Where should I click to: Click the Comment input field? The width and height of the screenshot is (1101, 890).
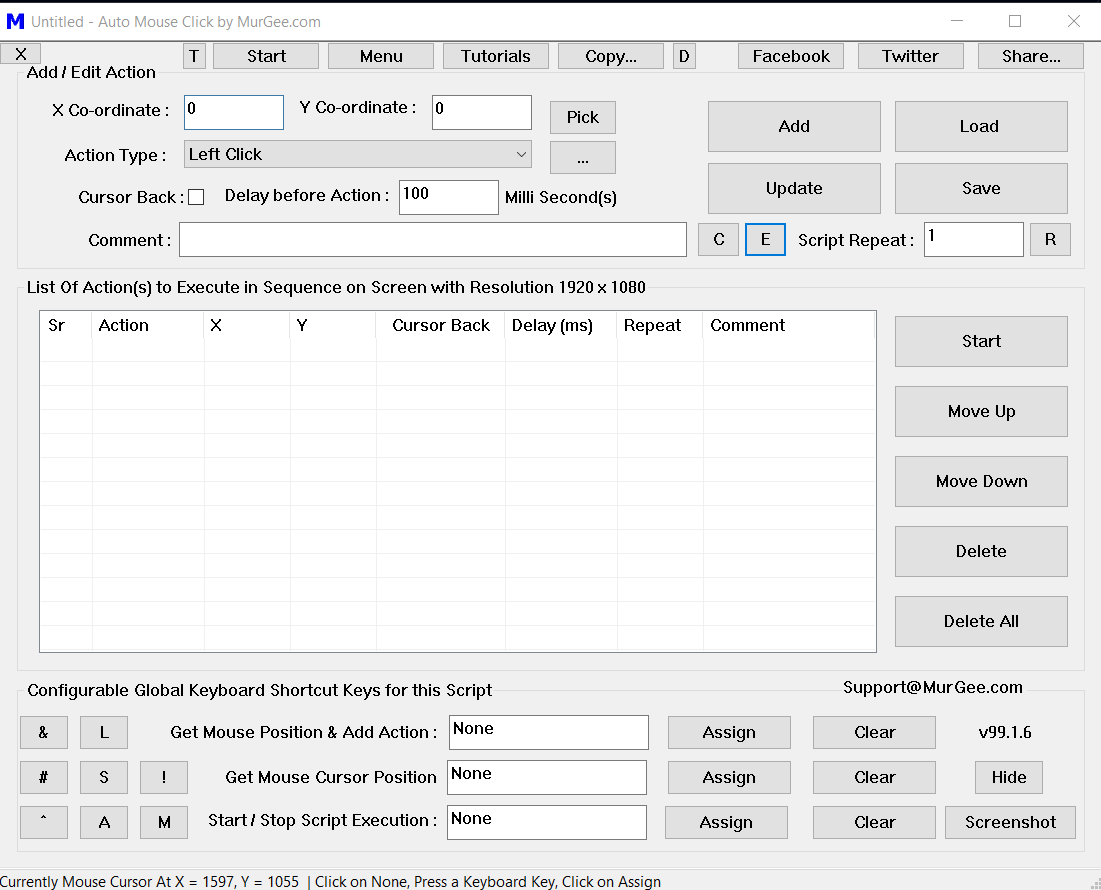click(433, 239)
